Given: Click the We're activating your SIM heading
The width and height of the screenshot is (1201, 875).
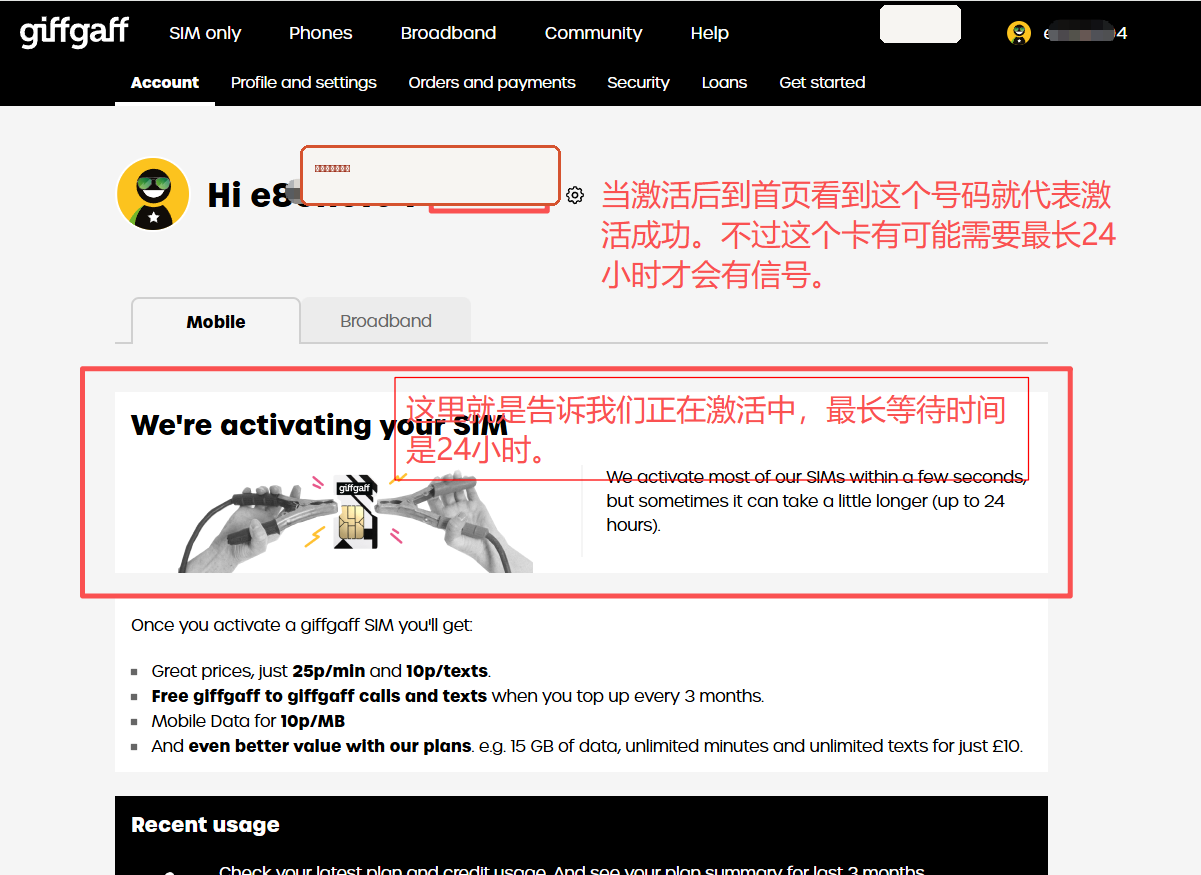Looking at the screenshot, I should 319,425.
